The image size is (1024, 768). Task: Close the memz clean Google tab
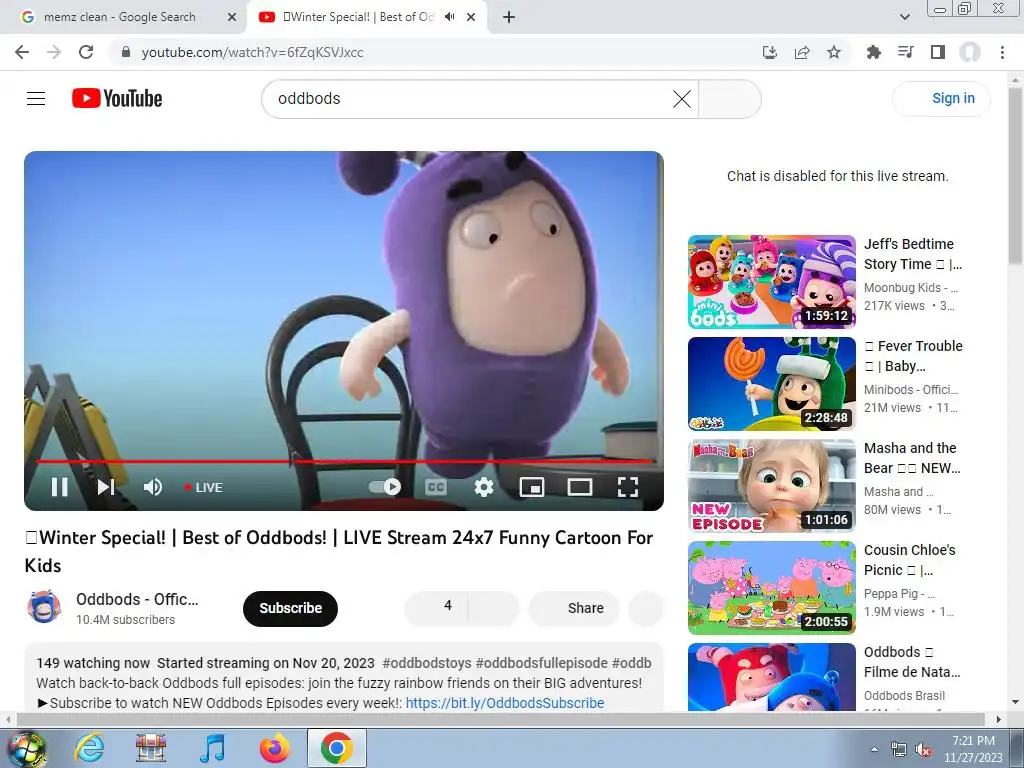tap(232, 18)
